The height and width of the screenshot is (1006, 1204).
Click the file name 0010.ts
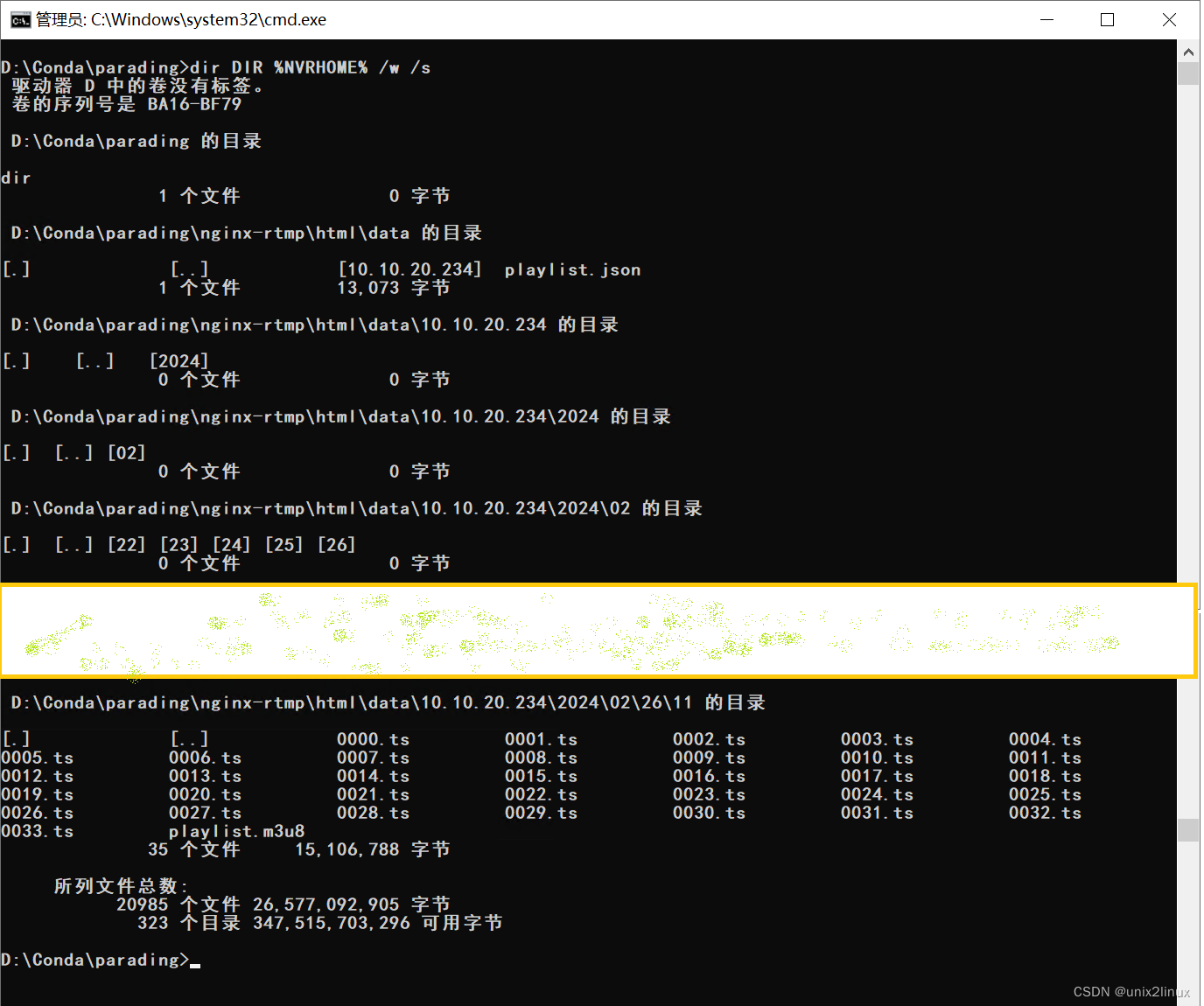point(878,758)
